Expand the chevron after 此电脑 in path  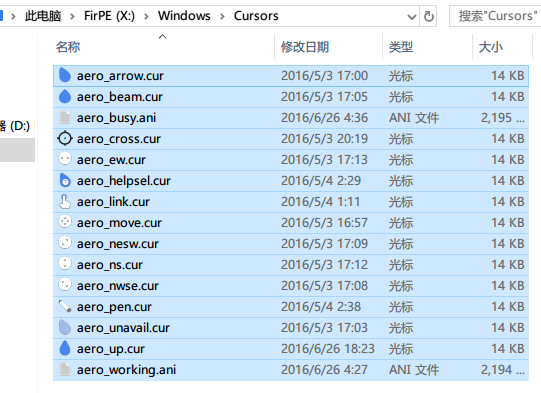[72, 16]
